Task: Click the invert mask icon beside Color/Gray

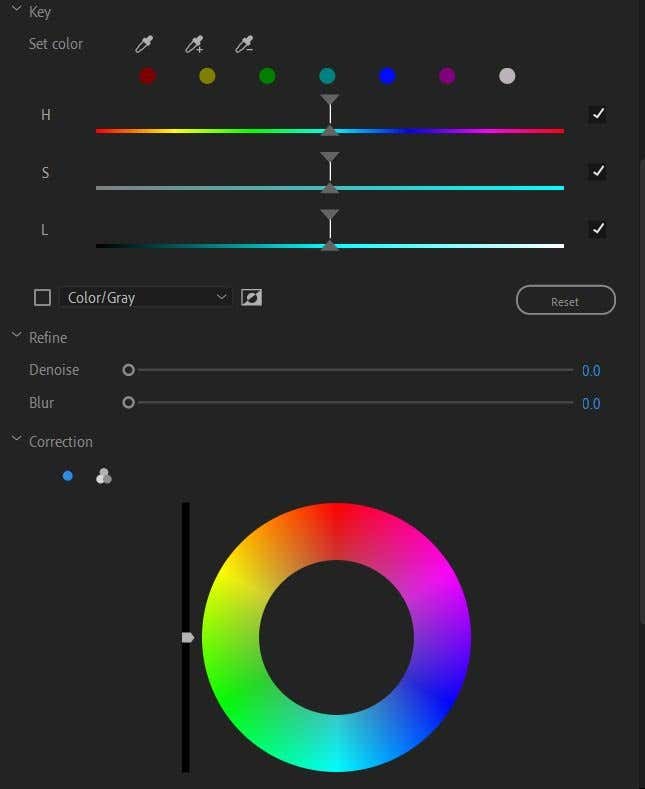Action: (x=252, y=297)
